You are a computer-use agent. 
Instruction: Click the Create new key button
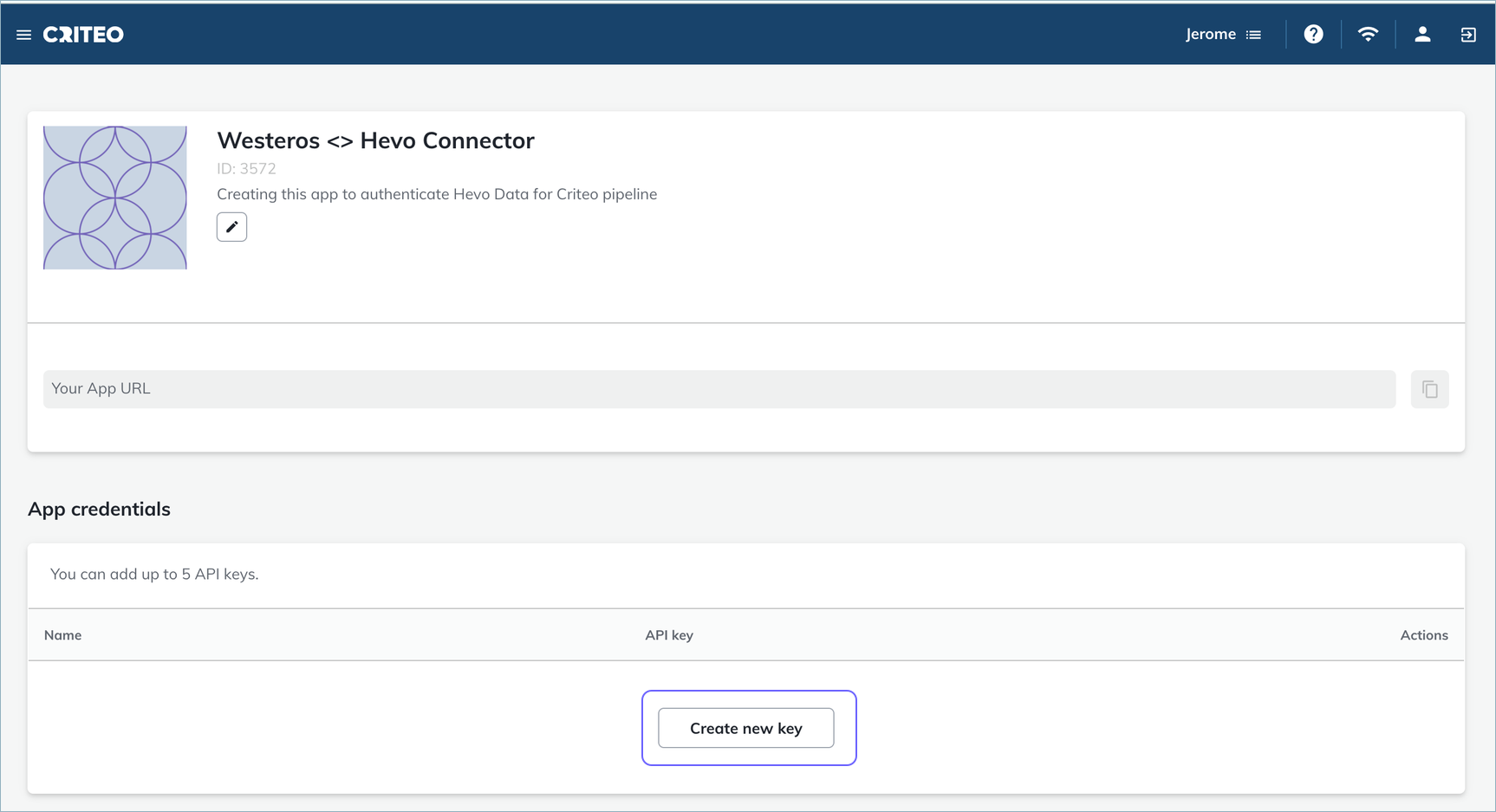tap(746, 728)
